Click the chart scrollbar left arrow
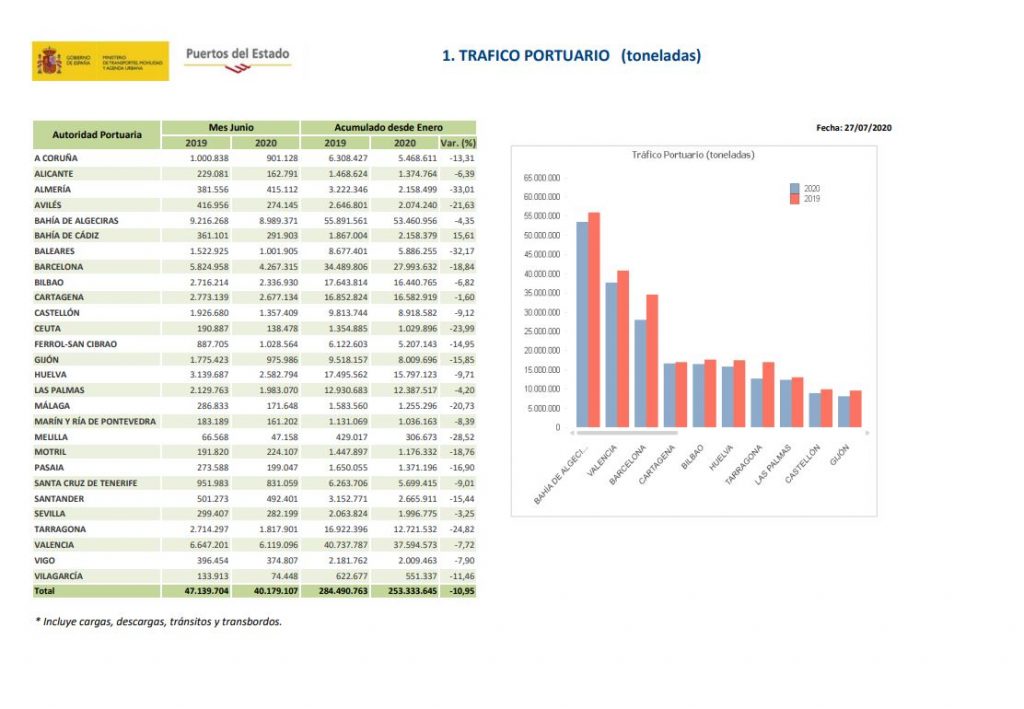 pos(571,433)
